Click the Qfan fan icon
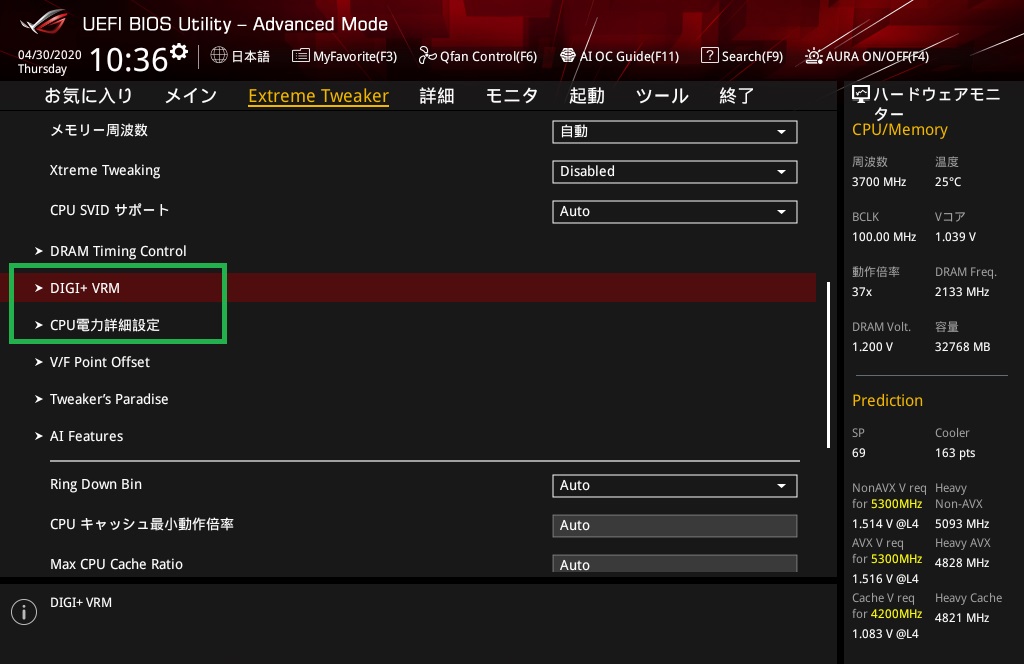Screen dimensions: 1024x664 427,55
